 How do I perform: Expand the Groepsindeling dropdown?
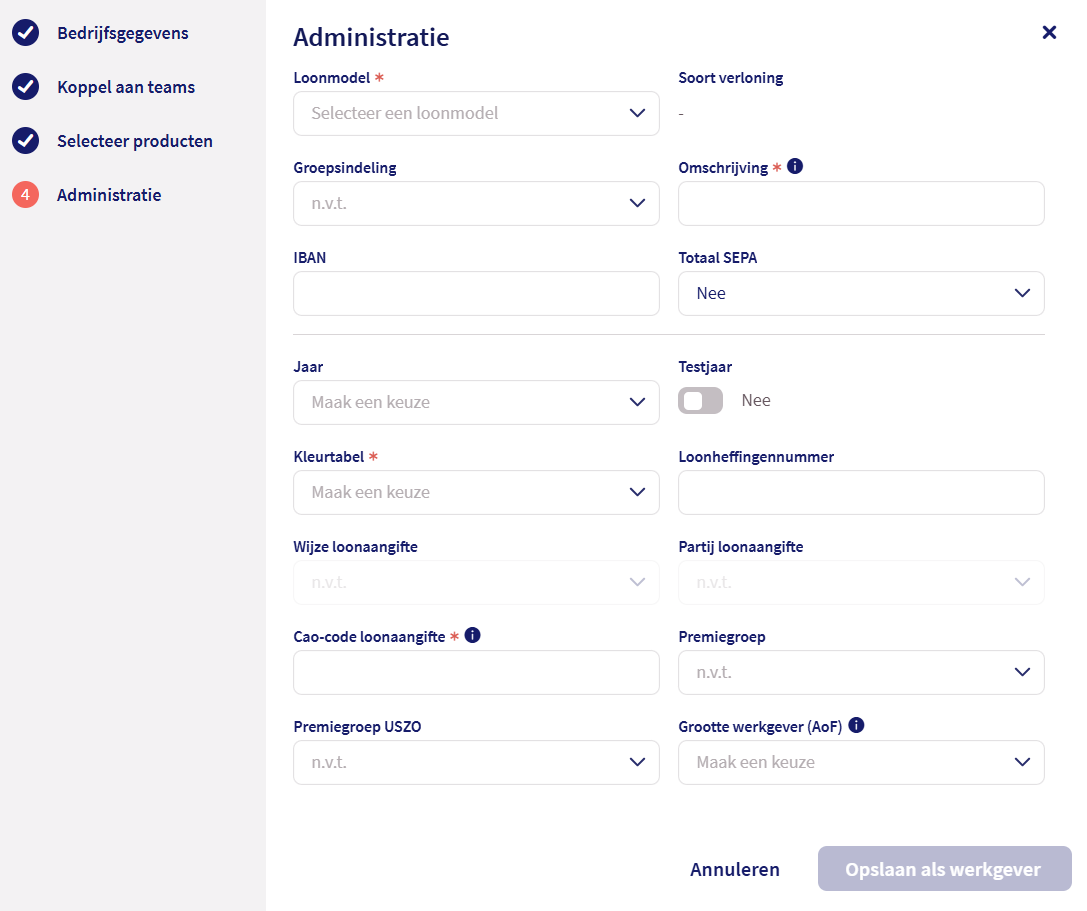[476, 203]
